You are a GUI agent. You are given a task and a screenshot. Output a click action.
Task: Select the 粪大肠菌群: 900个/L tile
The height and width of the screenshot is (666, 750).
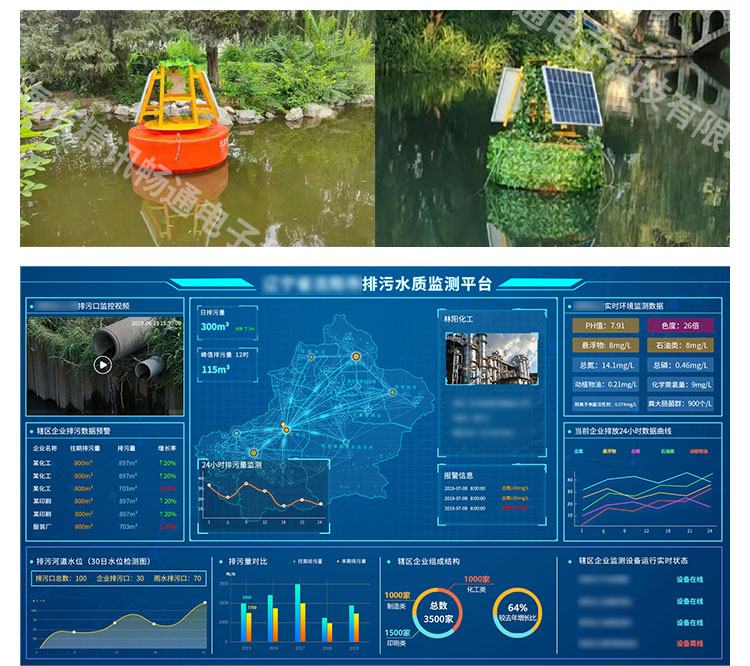point(680,404)
